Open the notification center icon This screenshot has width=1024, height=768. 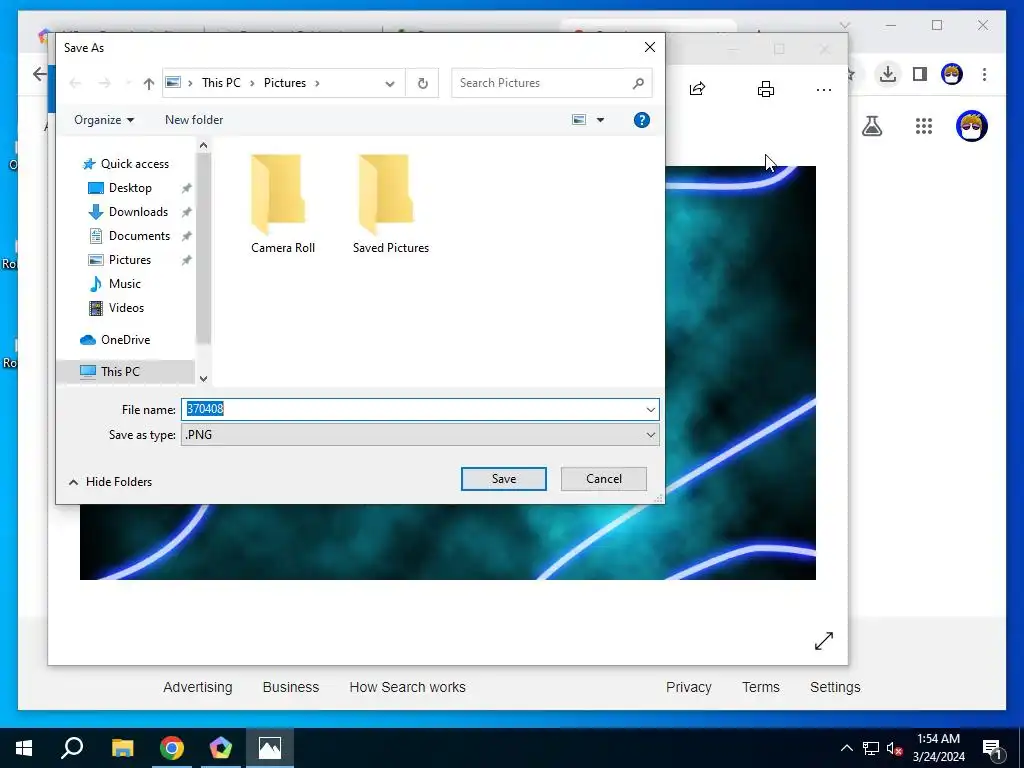[993, 748]
